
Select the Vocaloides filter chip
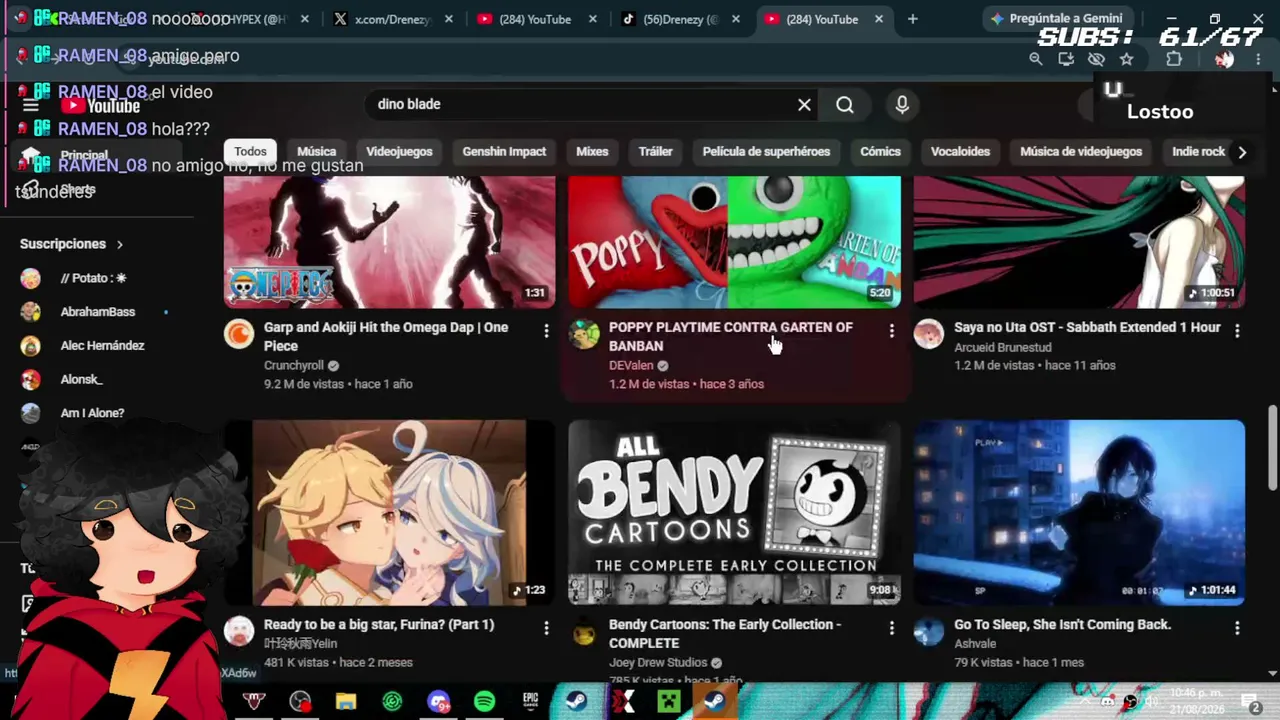tap(961, 152)
